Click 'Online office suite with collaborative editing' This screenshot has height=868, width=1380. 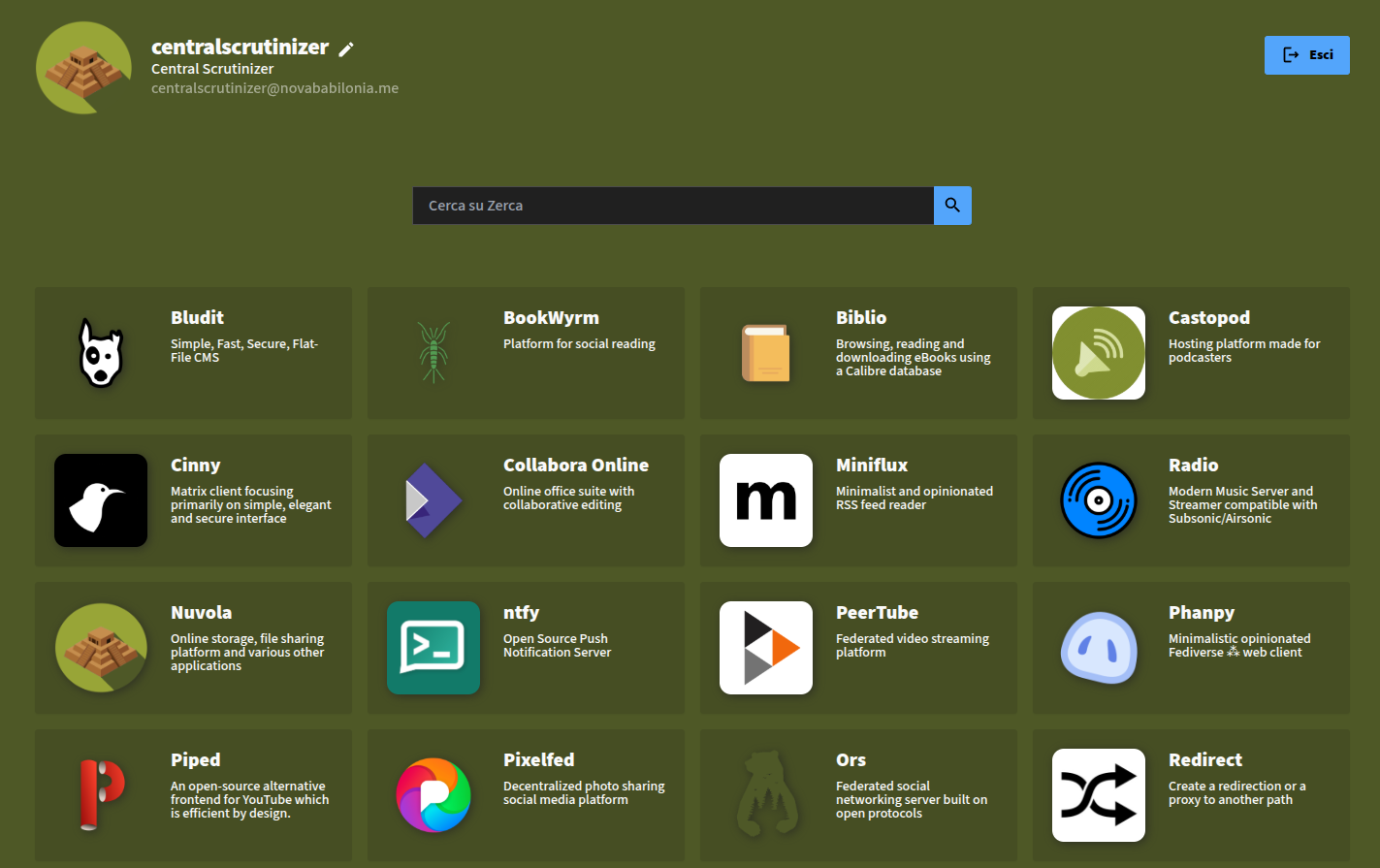coord(568,498)
